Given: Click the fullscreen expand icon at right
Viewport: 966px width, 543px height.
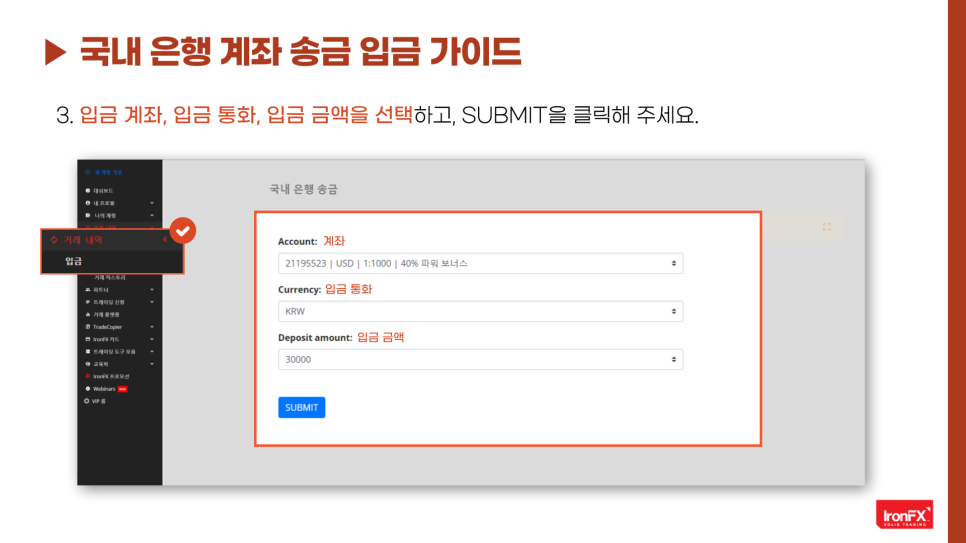Looking at the screenshot, I should 827,227.
